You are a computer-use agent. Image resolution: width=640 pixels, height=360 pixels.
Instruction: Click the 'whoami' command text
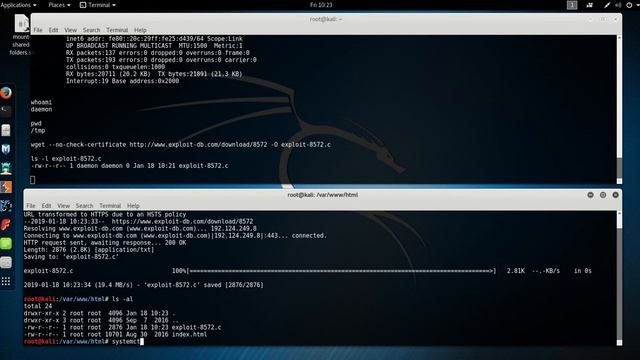[x=41, y=102]
